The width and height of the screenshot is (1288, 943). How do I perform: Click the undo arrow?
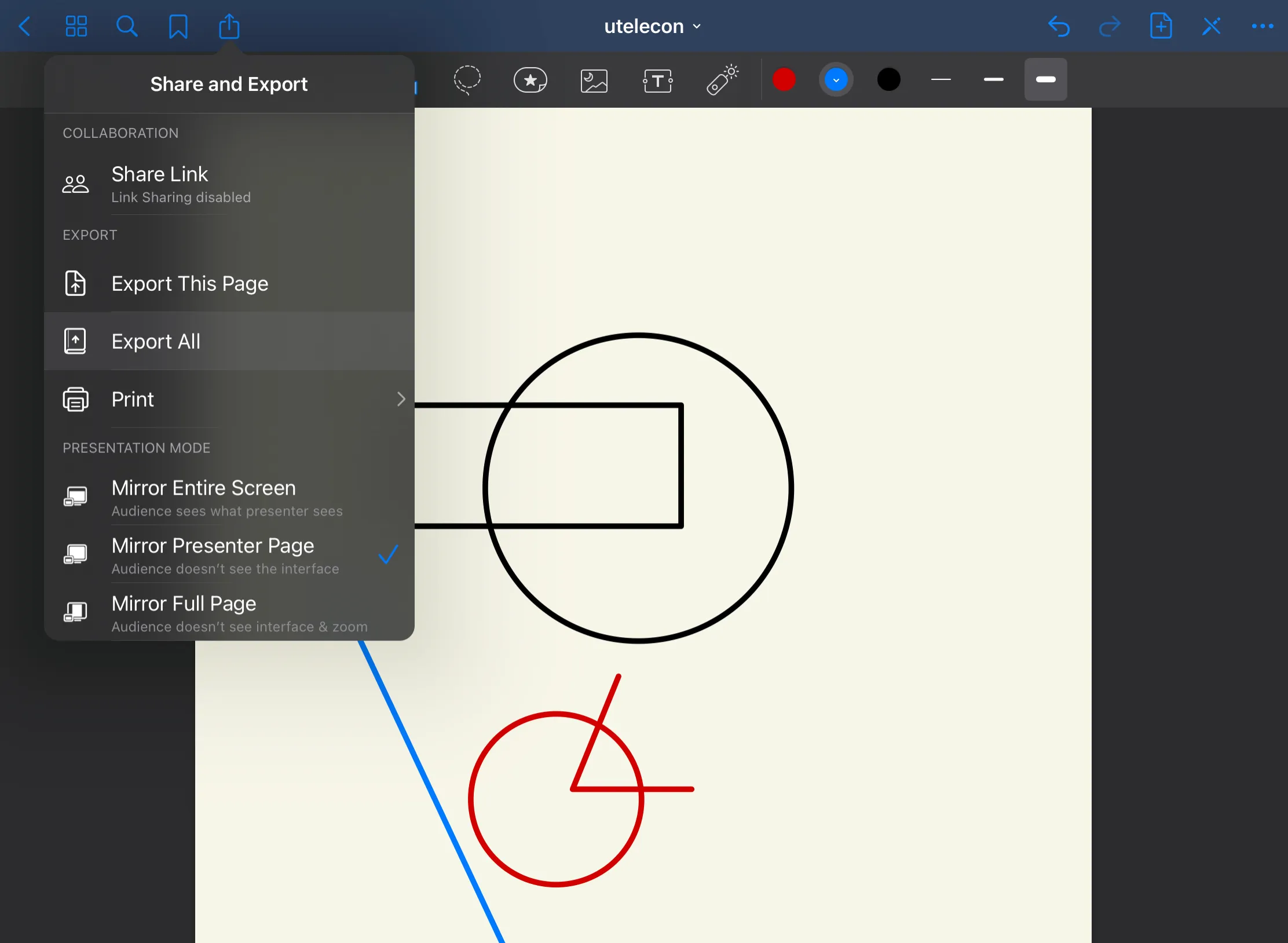1059,27
